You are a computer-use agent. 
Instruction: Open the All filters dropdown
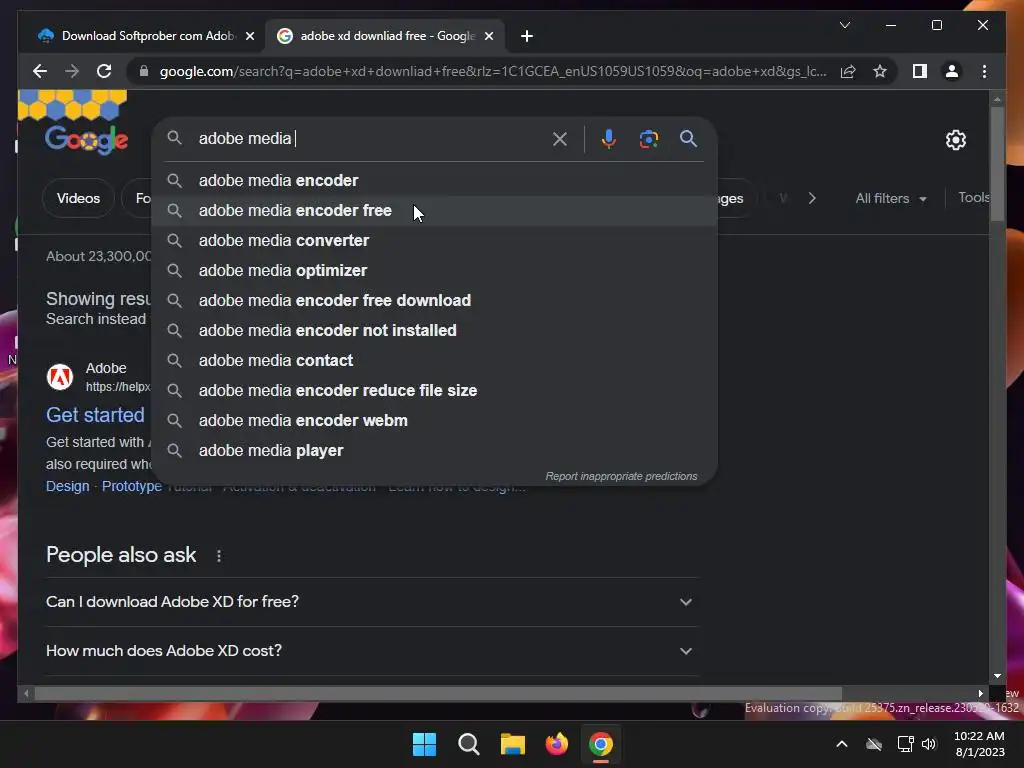890,199
